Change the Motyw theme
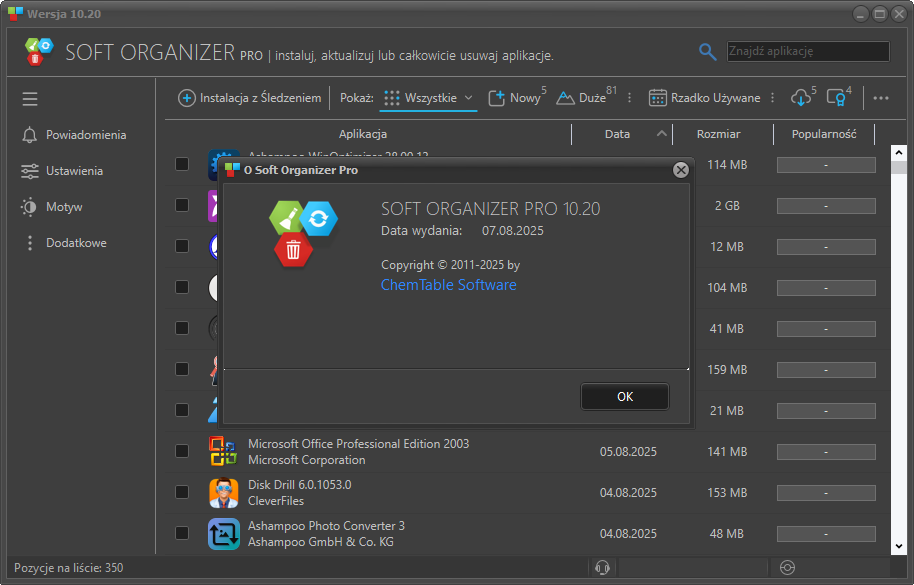The width and height of the screenshot is (914, 585). (x=52, y=207)
